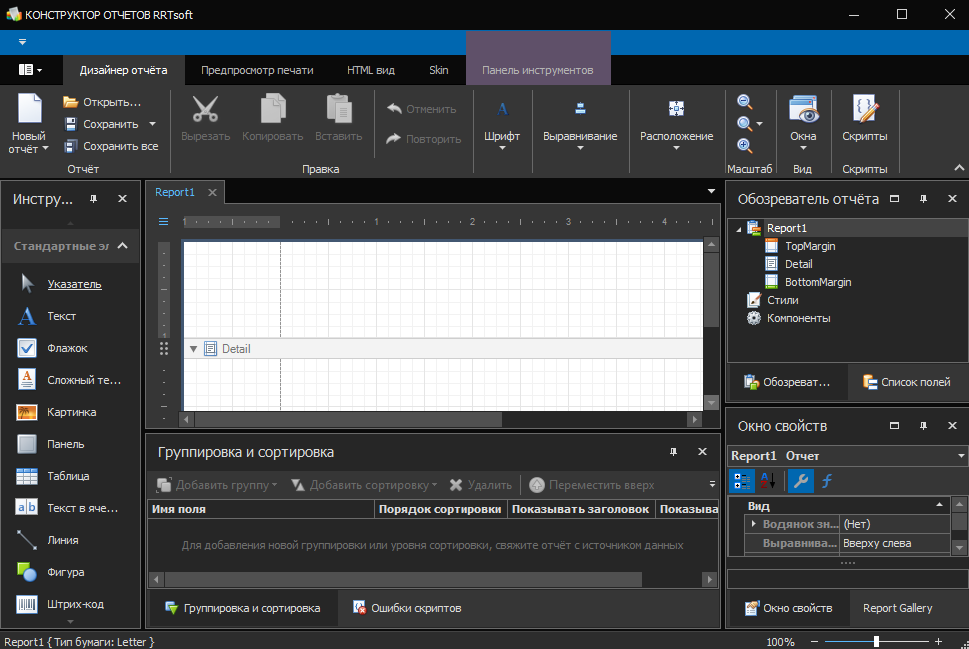Switch properties to alphabetical sort

click(767, 481)
